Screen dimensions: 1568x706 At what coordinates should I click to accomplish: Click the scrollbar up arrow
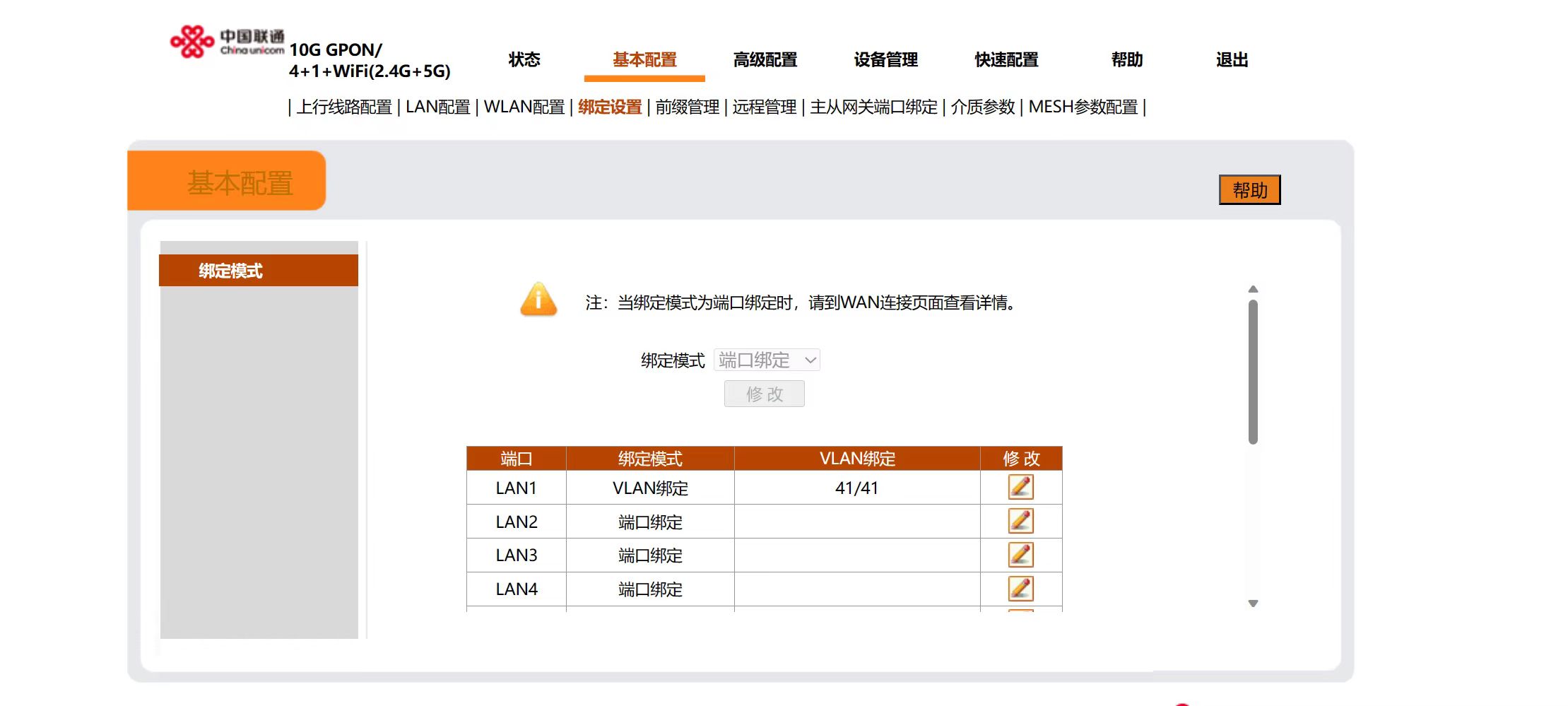point(1253,289)
